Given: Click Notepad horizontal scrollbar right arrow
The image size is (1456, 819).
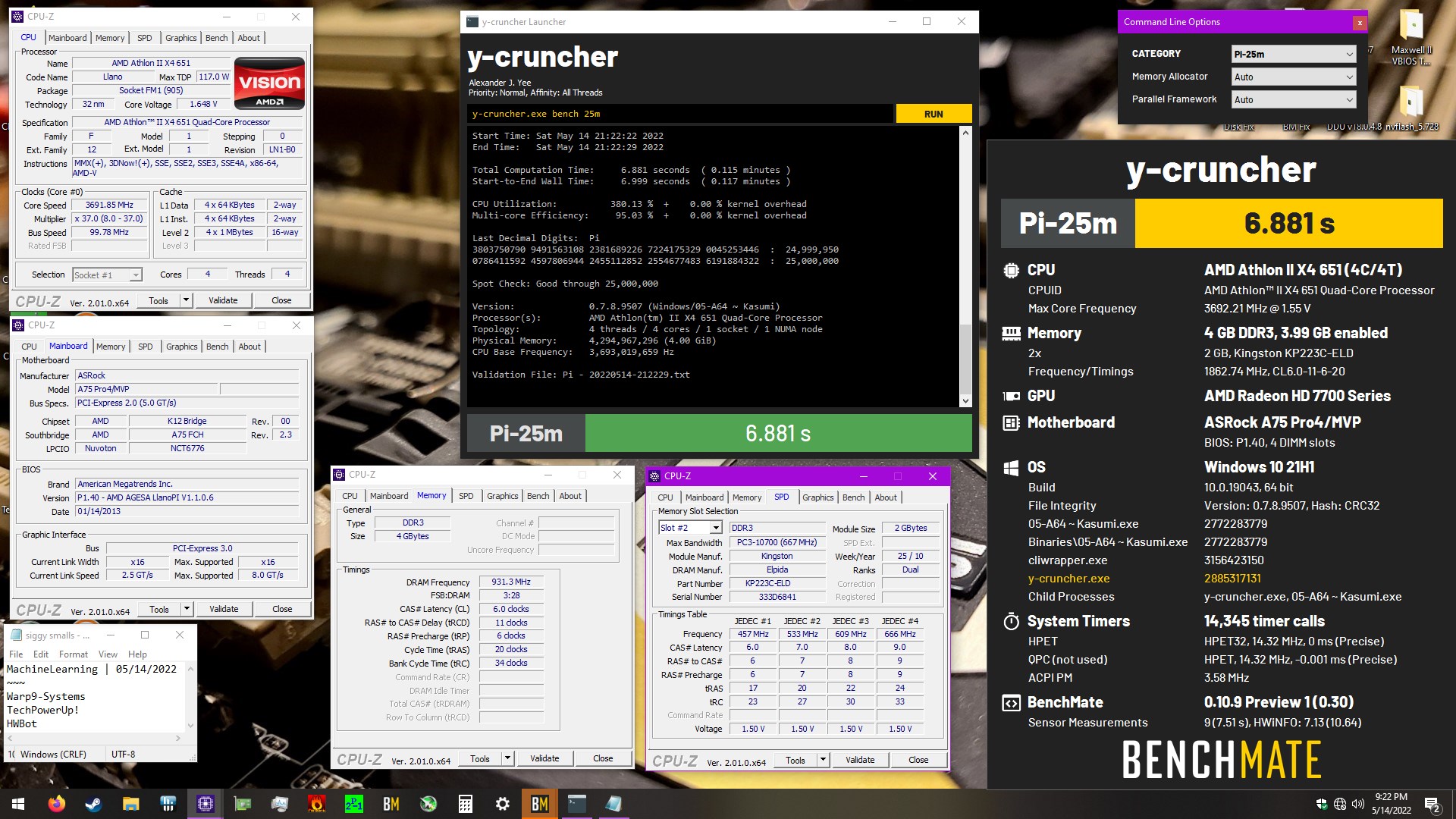Looking at the screenshot, I should tap(179, 738).
